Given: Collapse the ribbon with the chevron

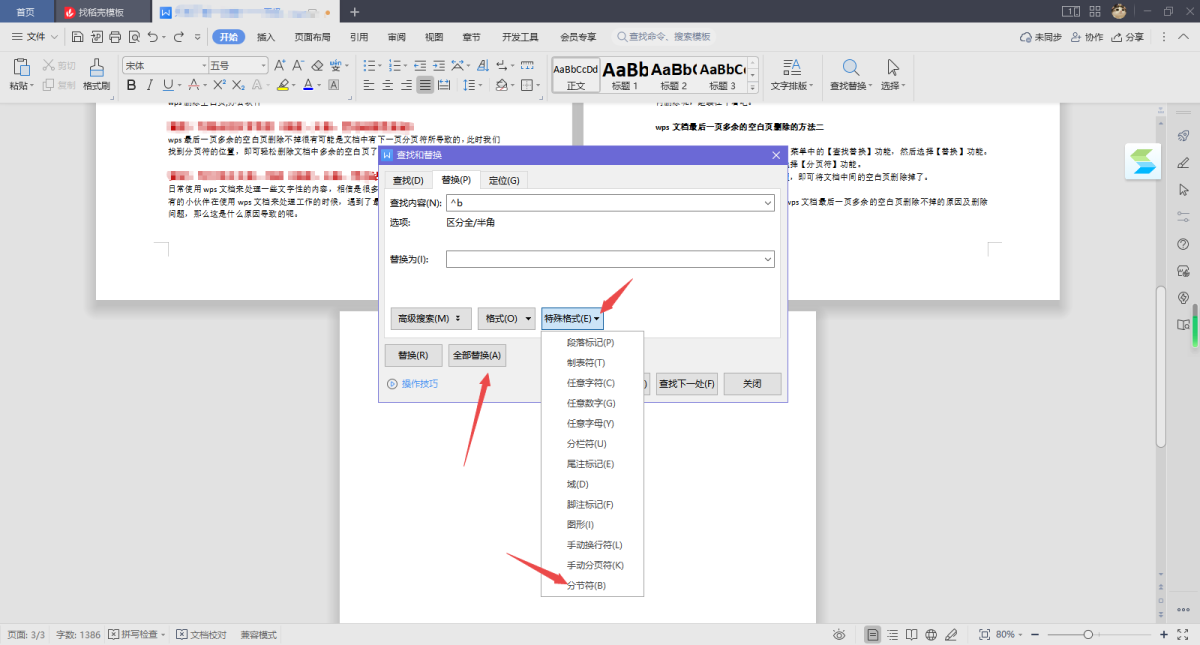Looking at the screenshot, I should click(x=1185, y=37).
